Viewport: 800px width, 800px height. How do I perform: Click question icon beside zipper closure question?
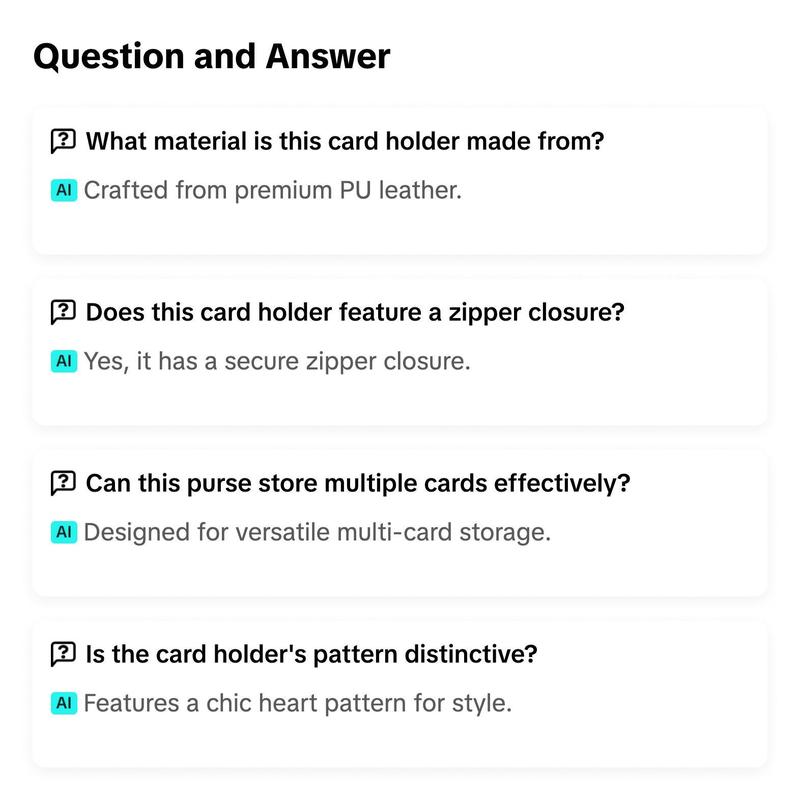pyautogui.click(x=63, y=312)
